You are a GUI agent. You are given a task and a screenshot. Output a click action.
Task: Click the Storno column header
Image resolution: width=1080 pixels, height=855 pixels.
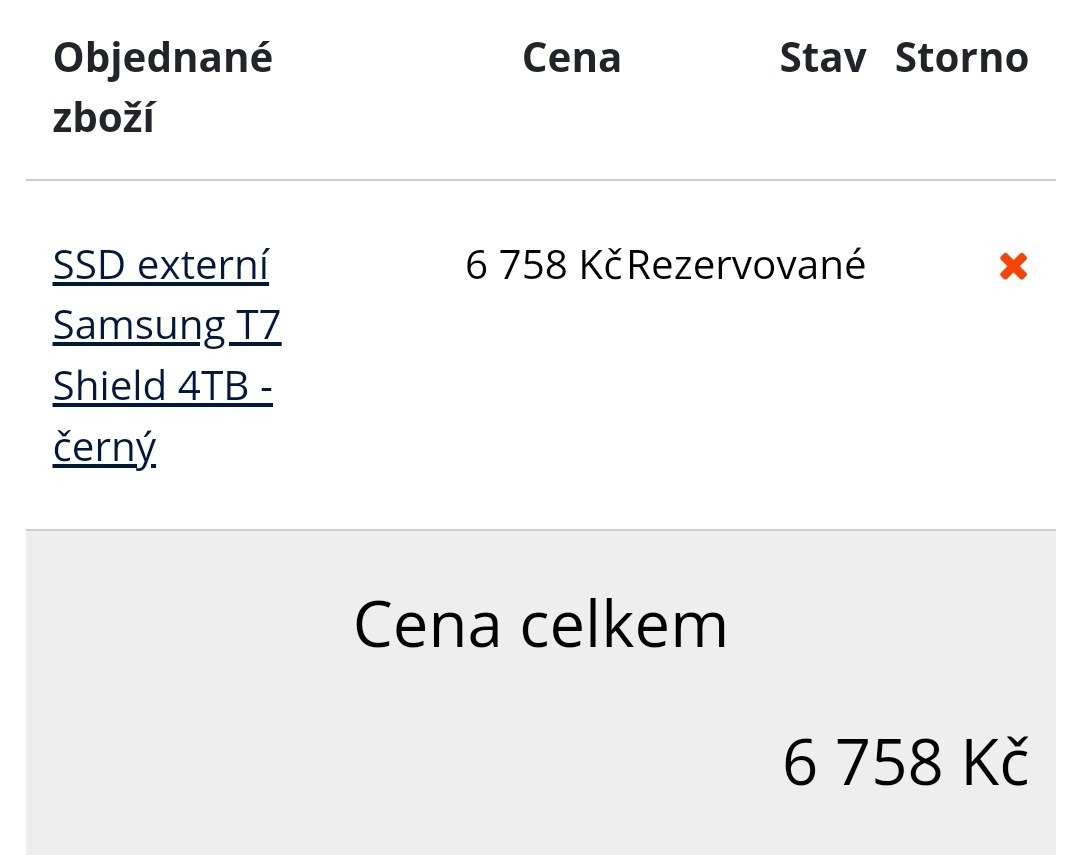961,58
